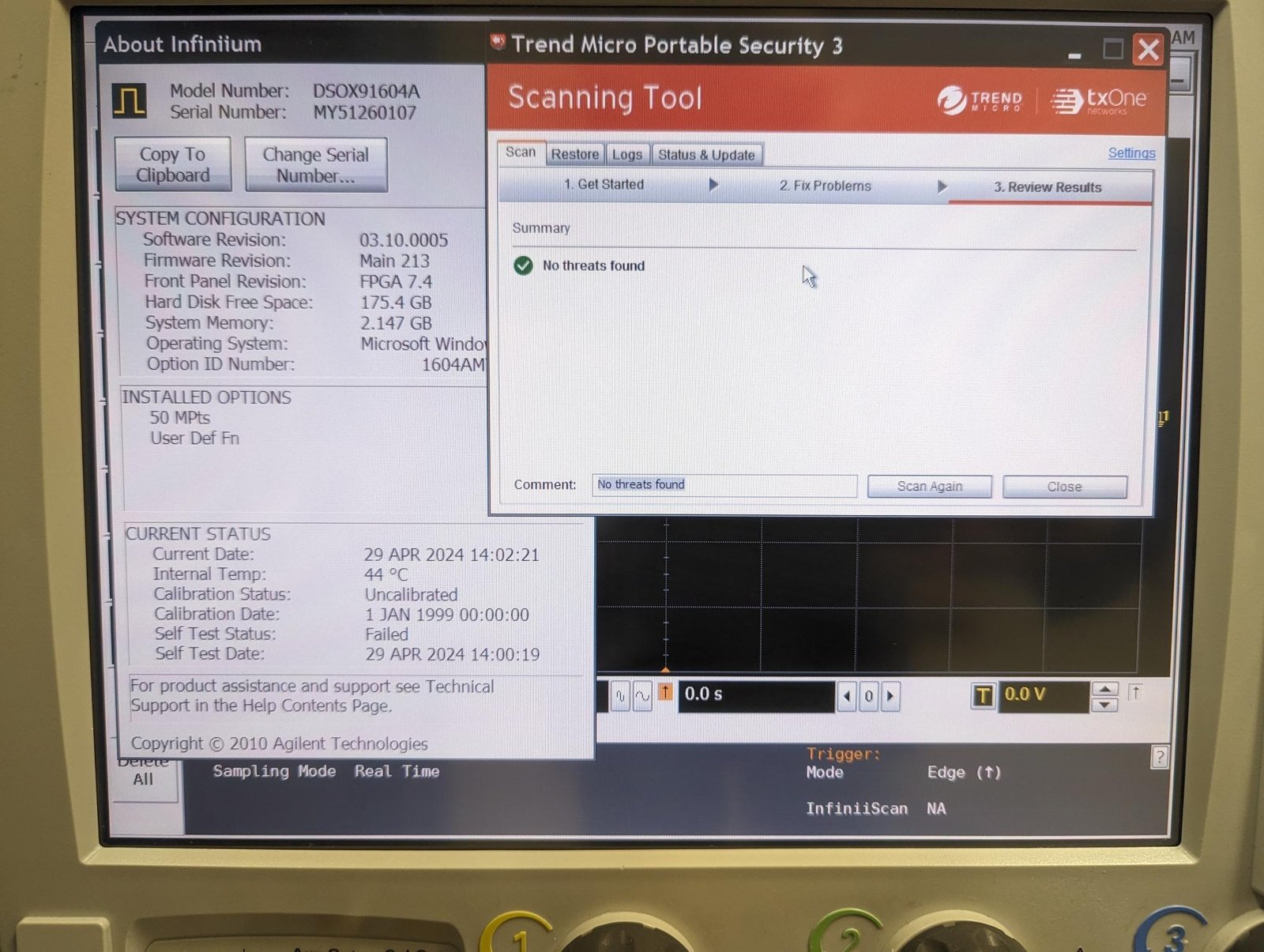The width and height of the screenshot is (1264, 952).
Task: Move horizontal position right with the arrow
Action: pos(890,696)
